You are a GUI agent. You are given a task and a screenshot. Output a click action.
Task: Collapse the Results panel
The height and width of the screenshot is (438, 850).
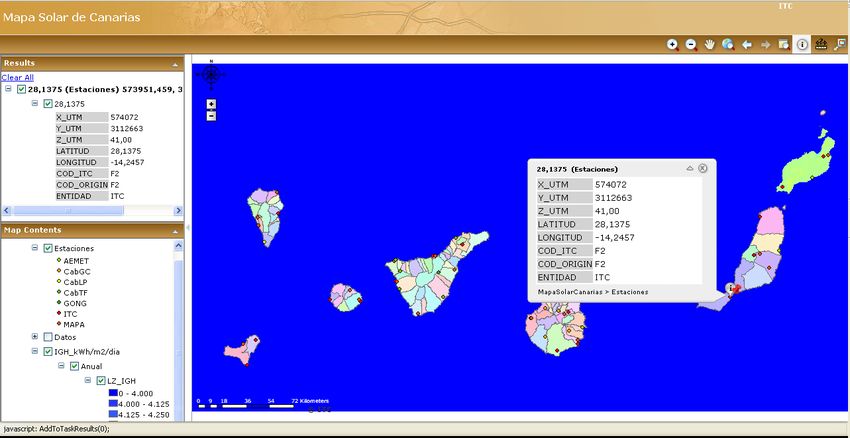click(176, 63)
